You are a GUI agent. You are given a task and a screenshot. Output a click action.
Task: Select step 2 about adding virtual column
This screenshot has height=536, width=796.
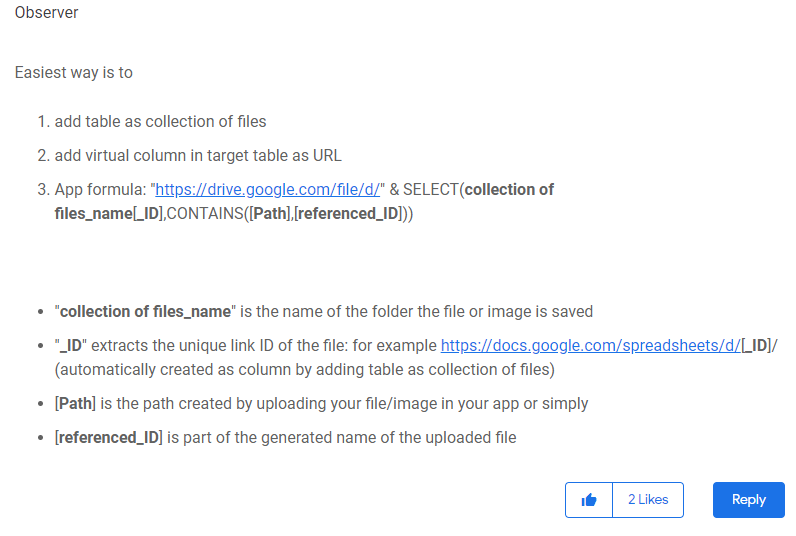tap(198, 155)
